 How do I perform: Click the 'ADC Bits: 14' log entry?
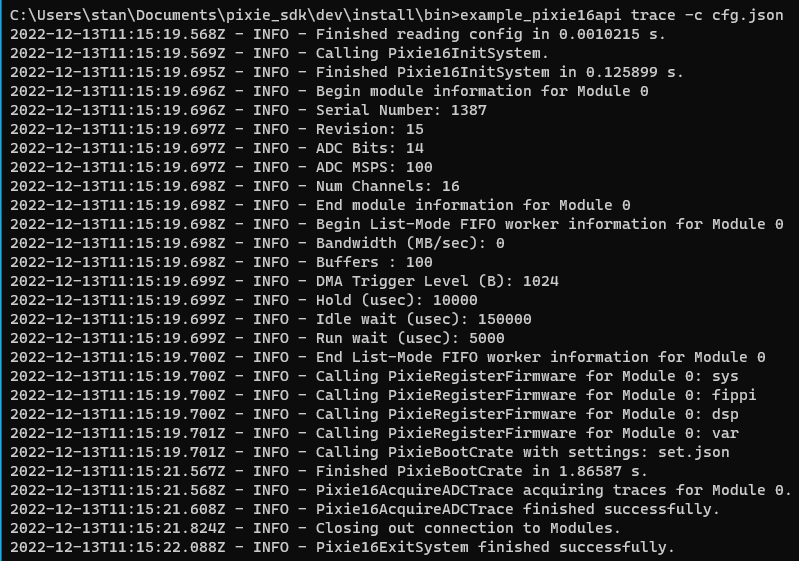point(217,148)
